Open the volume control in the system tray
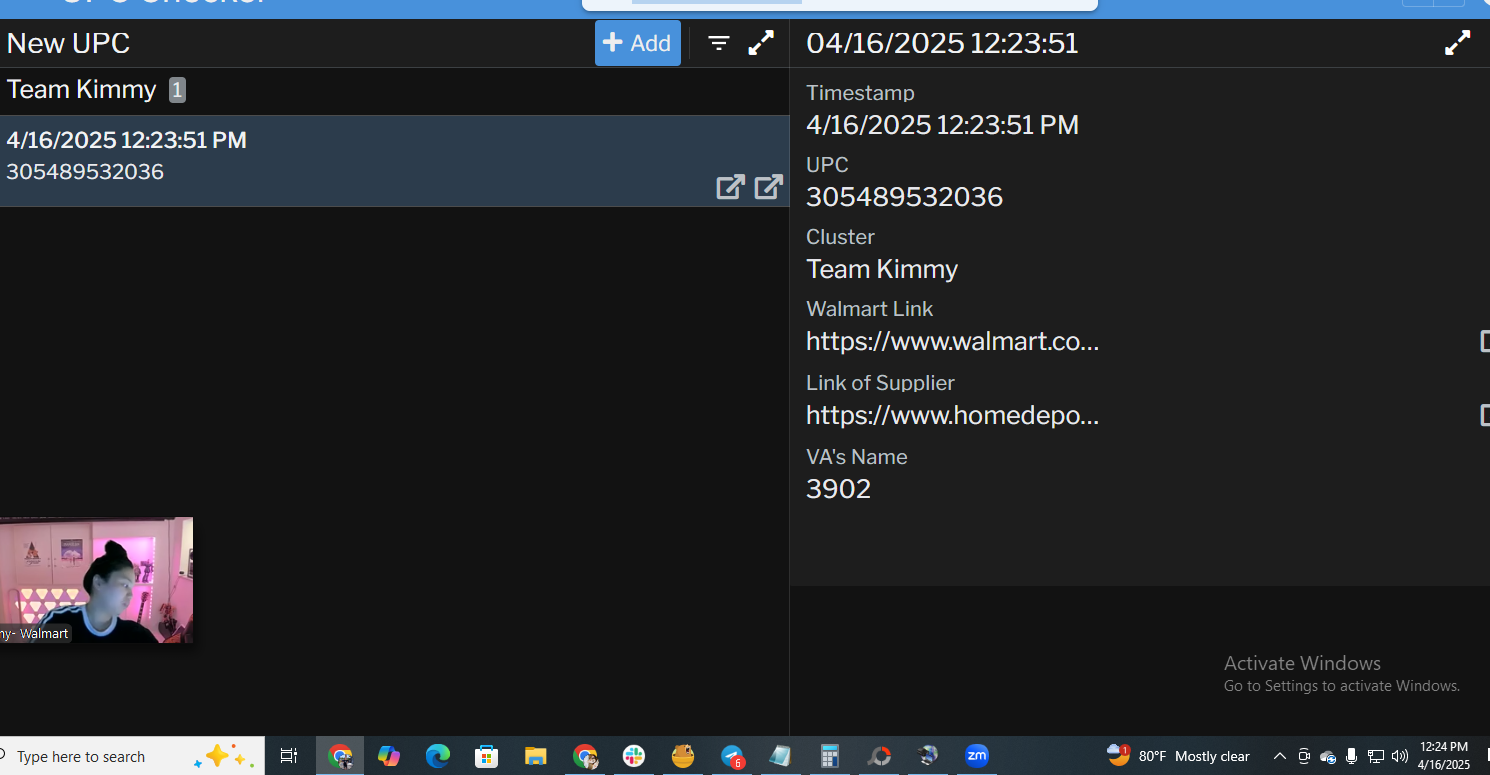 (x=1399, y=756)
